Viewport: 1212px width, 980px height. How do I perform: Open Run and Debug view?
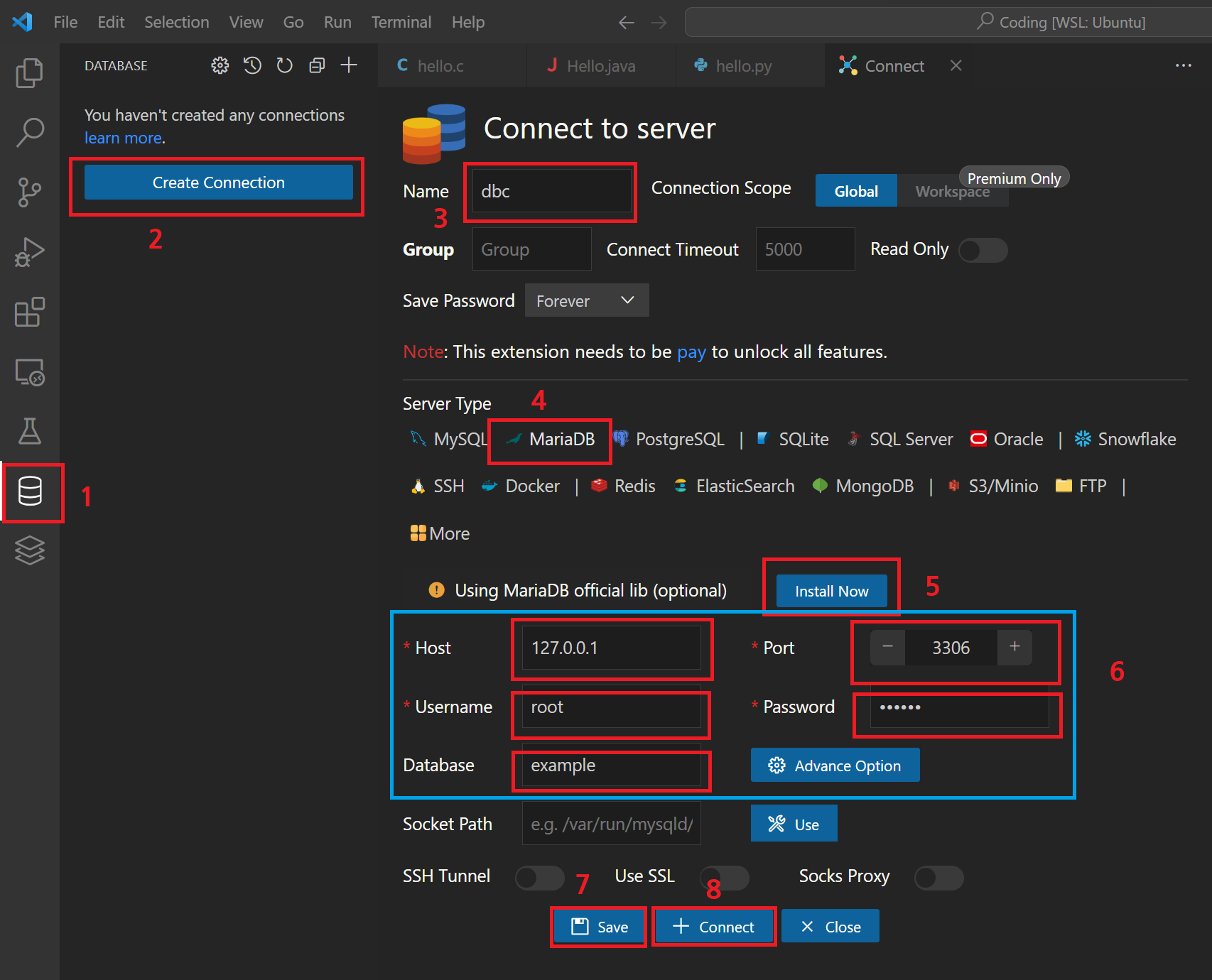(x=29, y=251)
